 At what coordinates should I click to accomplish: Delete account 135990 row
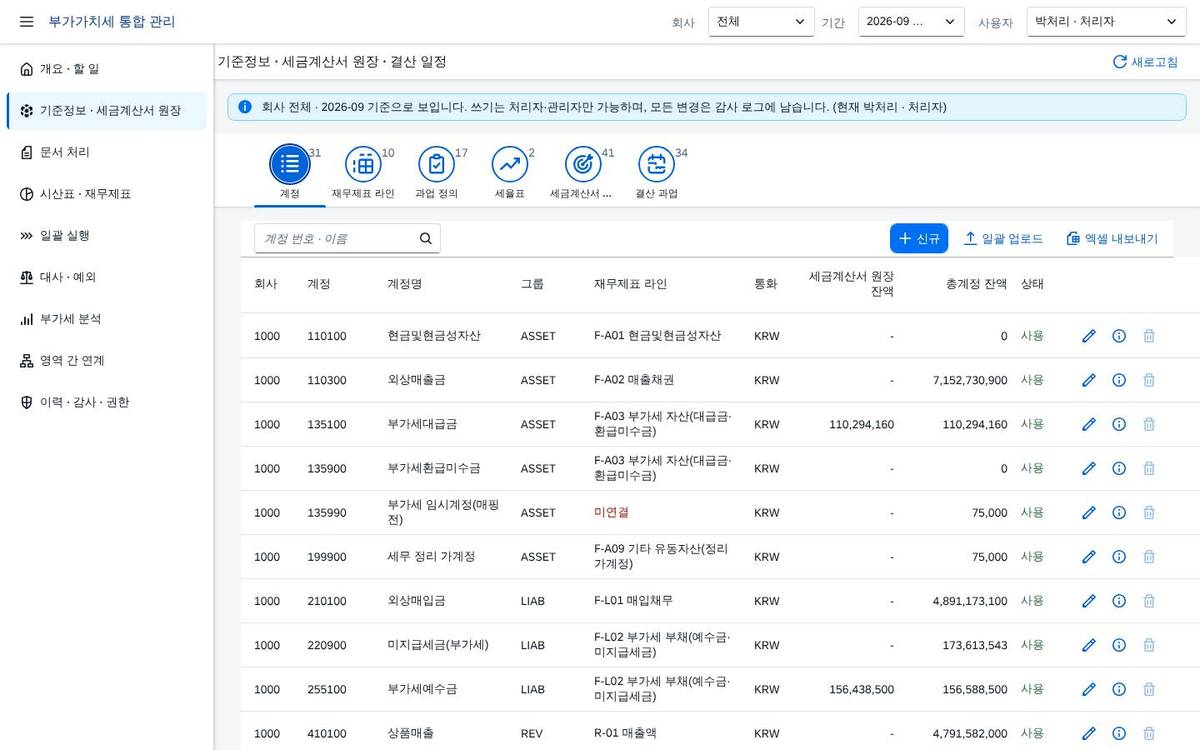coord(1149,512)
